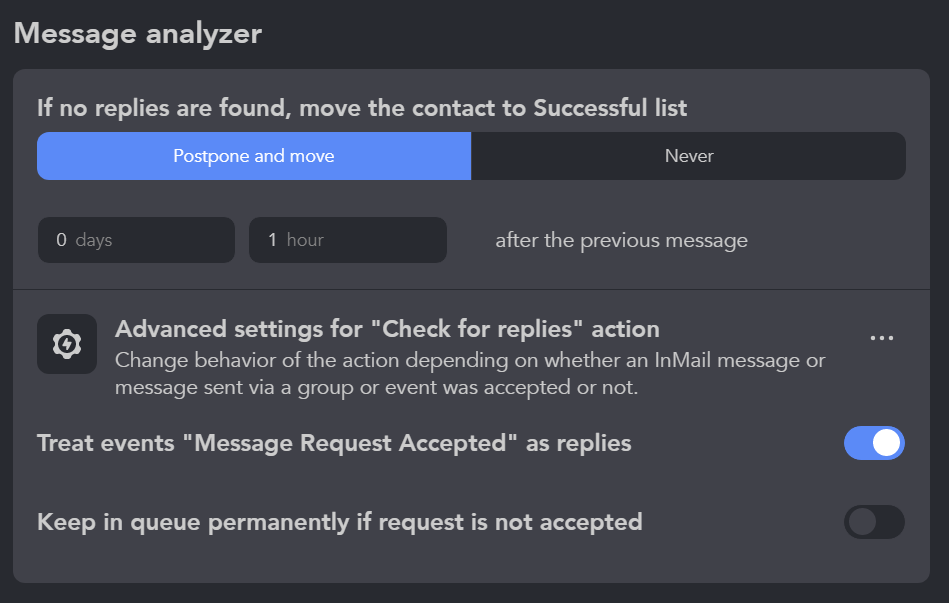Click the three-dot menu near advanced settings
Viewport: 949px width, 603px height.
881,337
